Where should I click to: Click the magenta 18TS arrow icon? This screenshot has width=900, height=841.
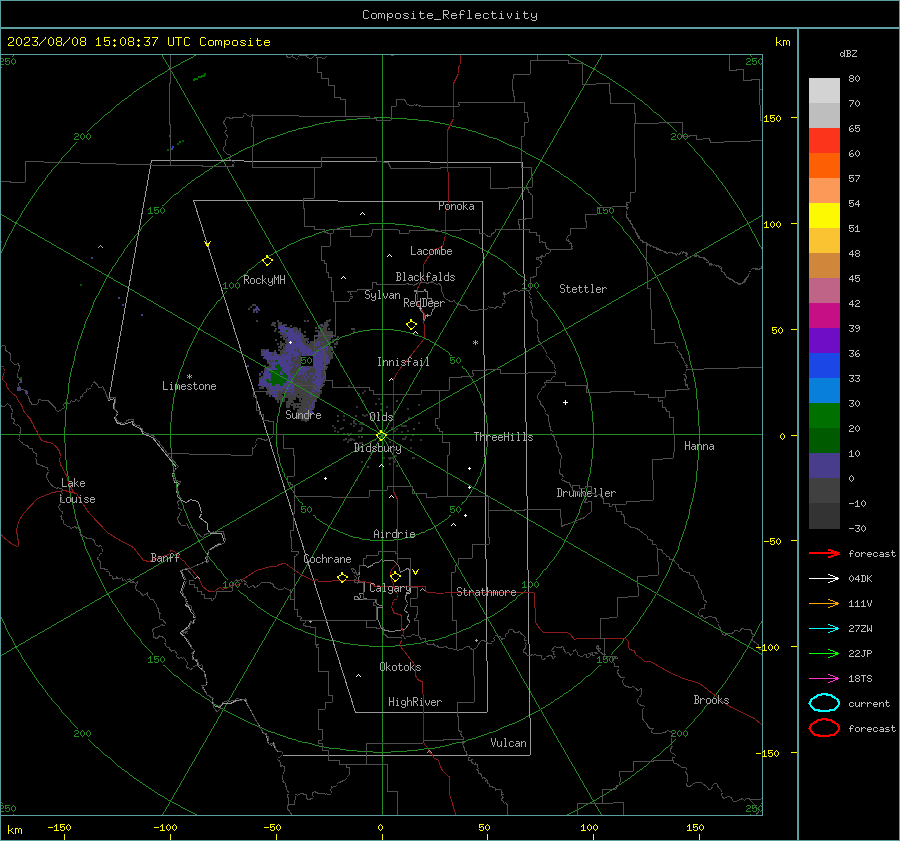point(824,679)
